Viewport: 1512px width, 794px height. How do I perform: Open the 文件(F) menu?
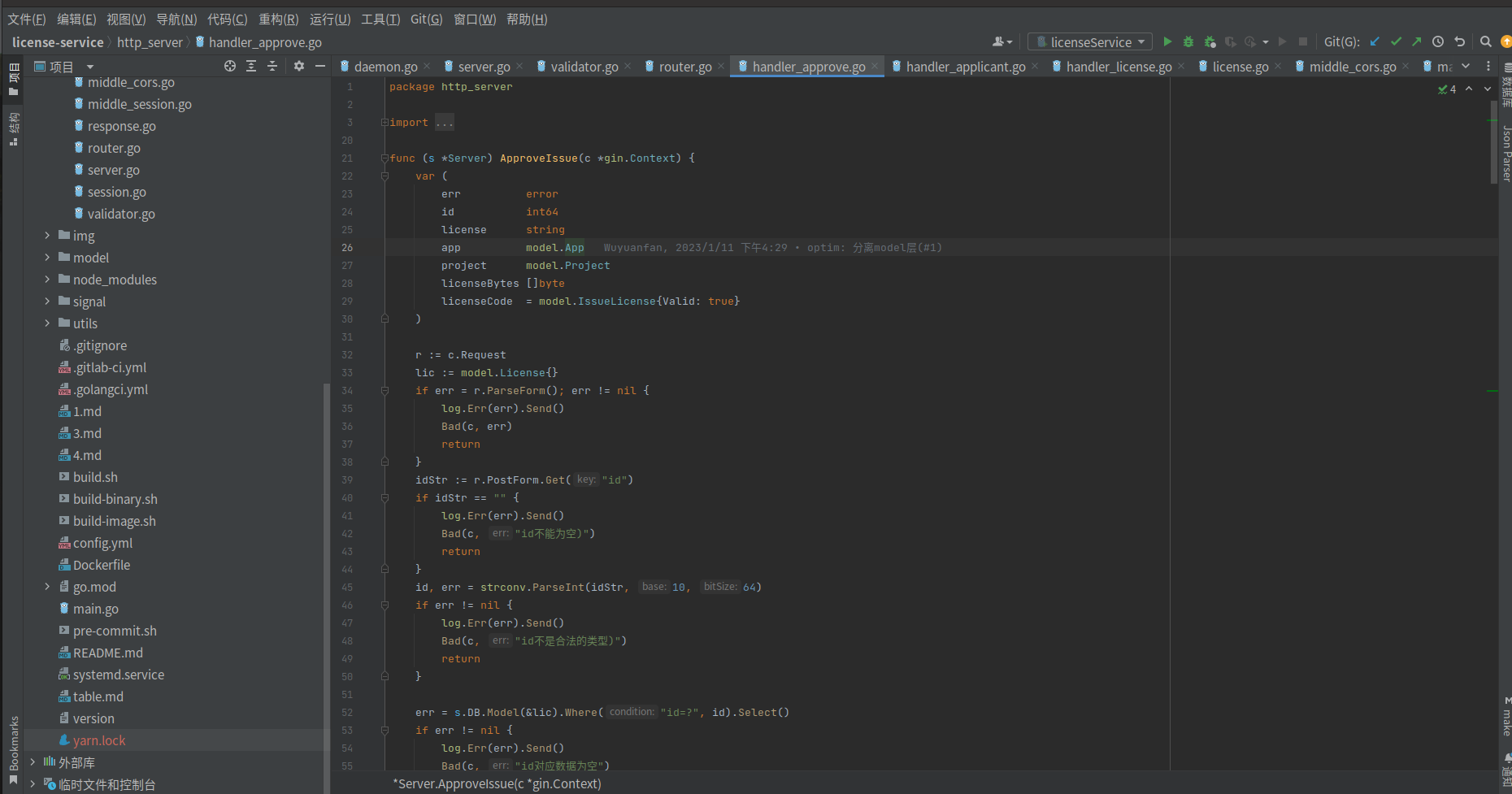(x=27, y=19)
